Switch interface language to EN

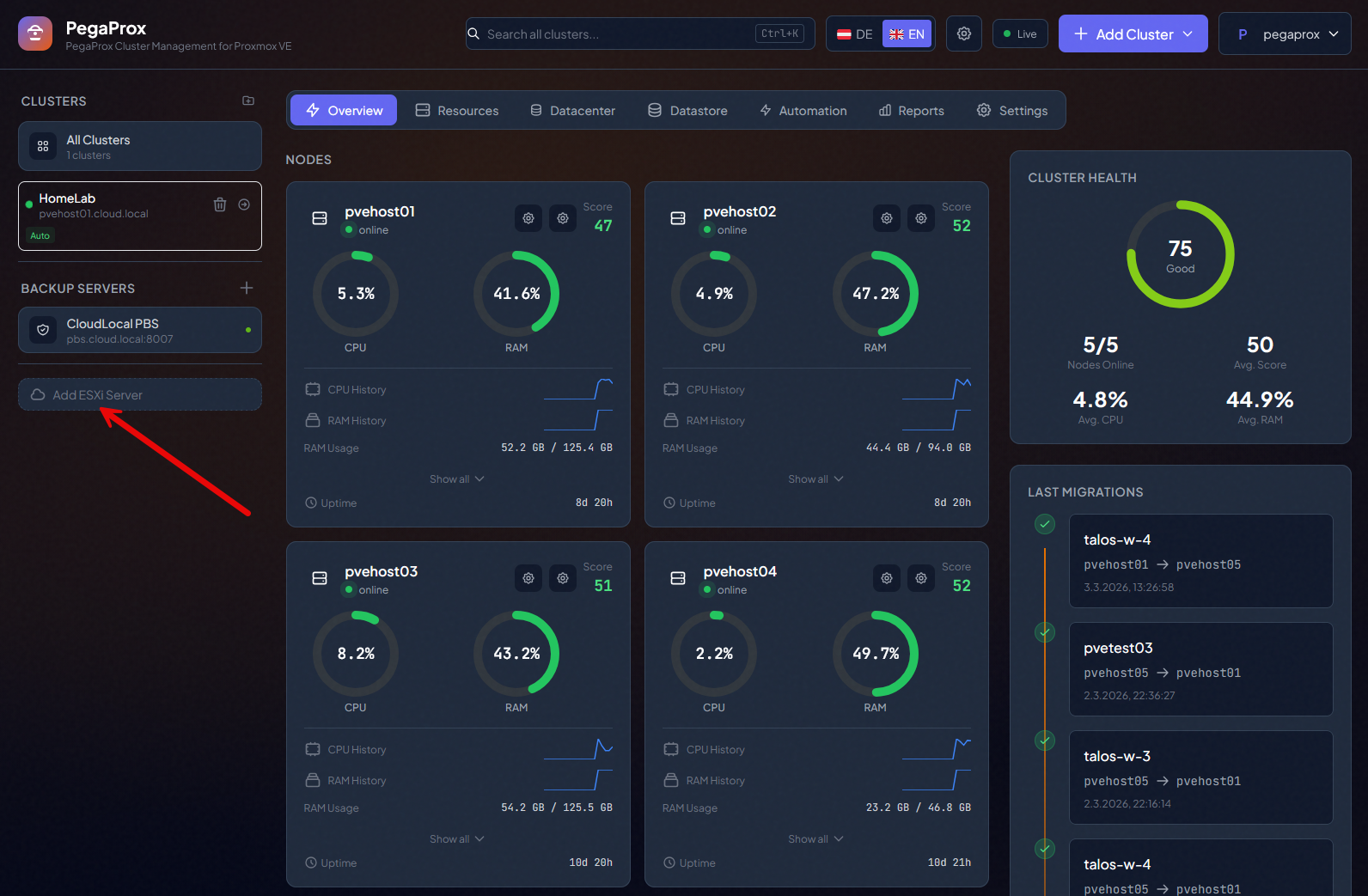click(x=907, y=34)
